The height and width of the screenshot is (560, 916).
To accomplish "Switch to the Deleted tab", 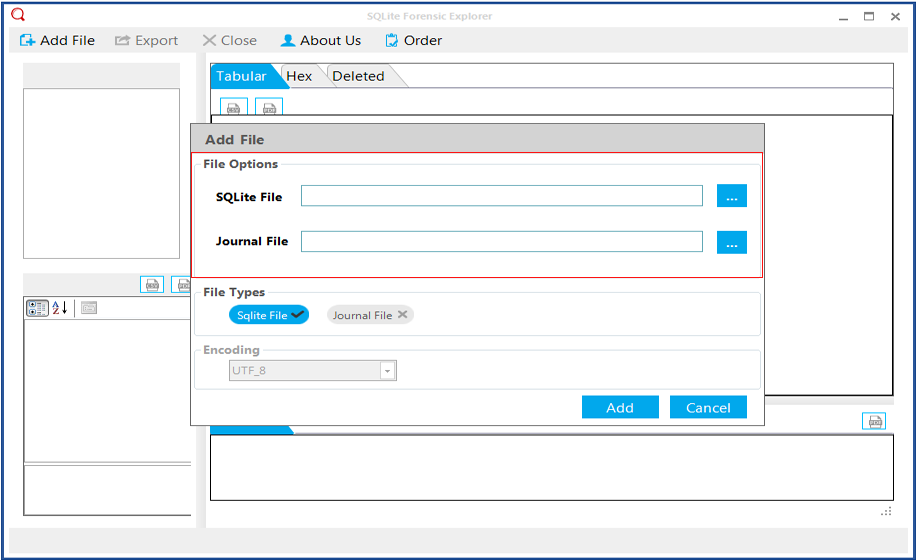I will pyautogui.click(x=358, y=76).
